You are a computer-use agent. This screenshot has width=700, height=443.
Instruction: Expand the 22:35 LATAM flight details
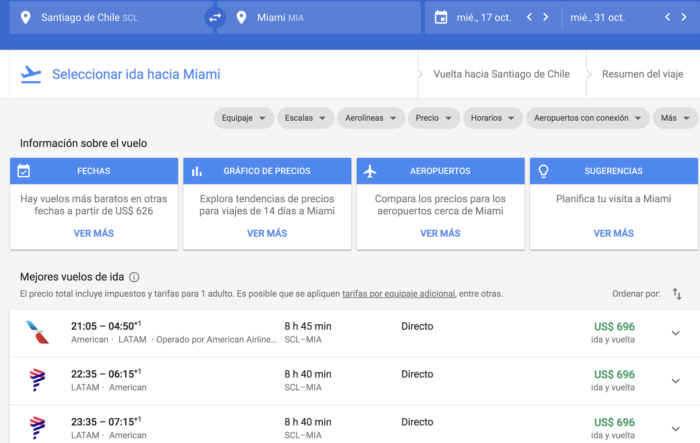click(675, 381)
